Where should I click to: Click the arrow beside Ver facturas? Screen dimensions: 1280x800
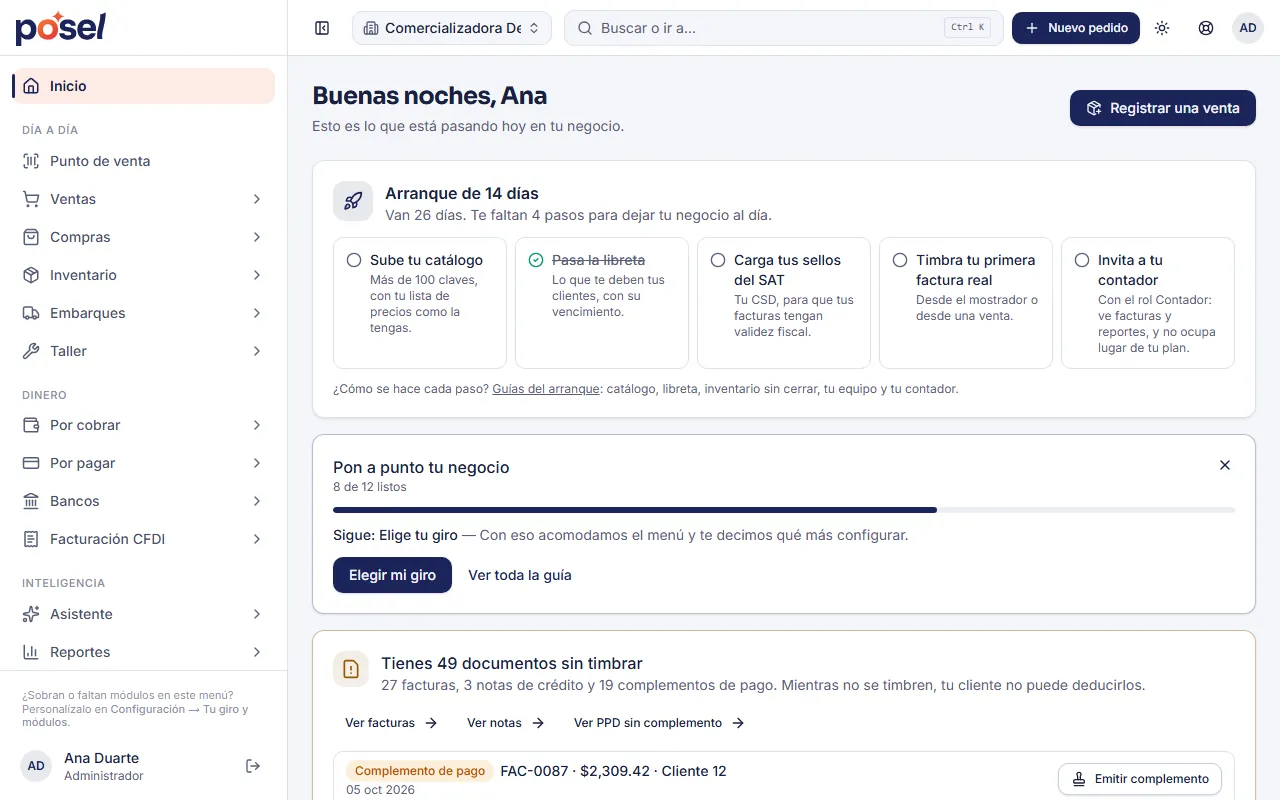coord(431,723)
